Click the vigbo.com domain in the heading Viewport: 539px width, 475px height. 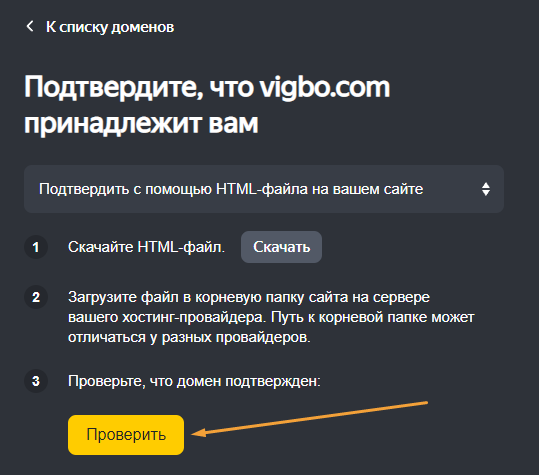click(324, 88)
